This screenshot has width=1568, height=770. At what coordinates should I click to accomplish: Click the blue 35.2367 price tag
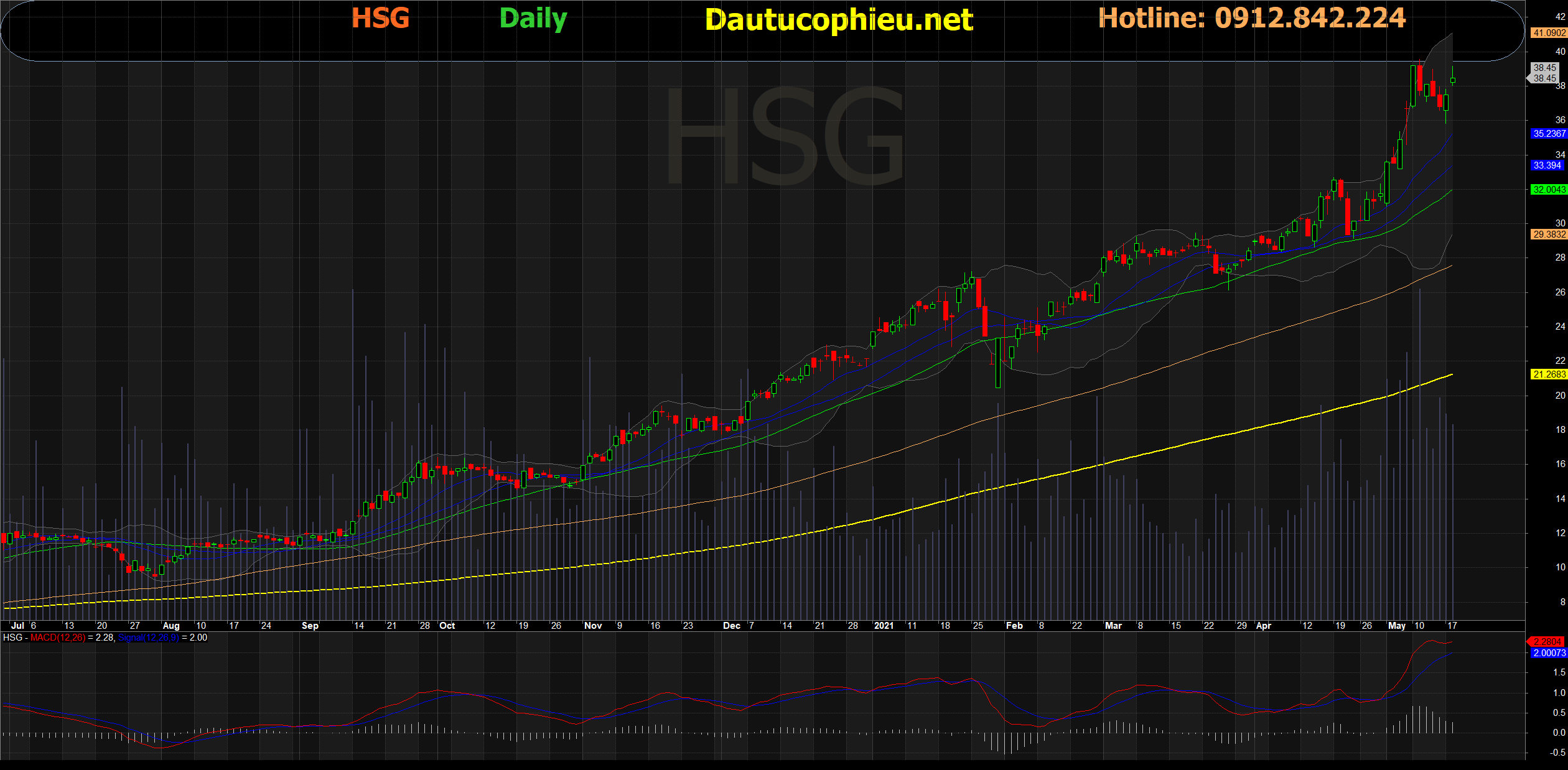click(1548, 134)
